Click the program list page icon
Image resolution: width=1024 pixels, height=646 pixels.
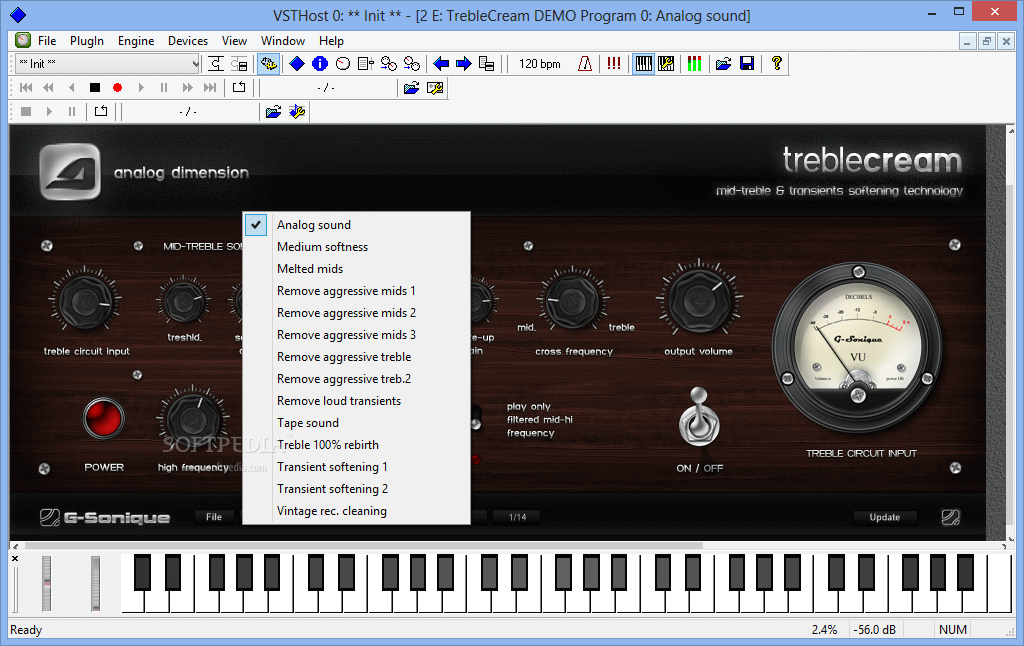pyautogui.click(x=366, y=63)
